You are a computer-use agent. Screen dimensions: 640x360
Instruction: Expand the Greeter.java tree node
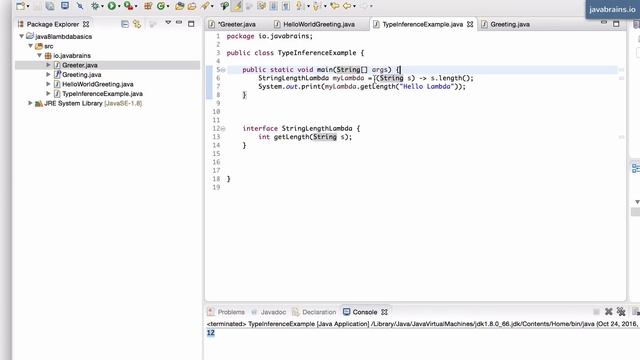tap(48, 65)
